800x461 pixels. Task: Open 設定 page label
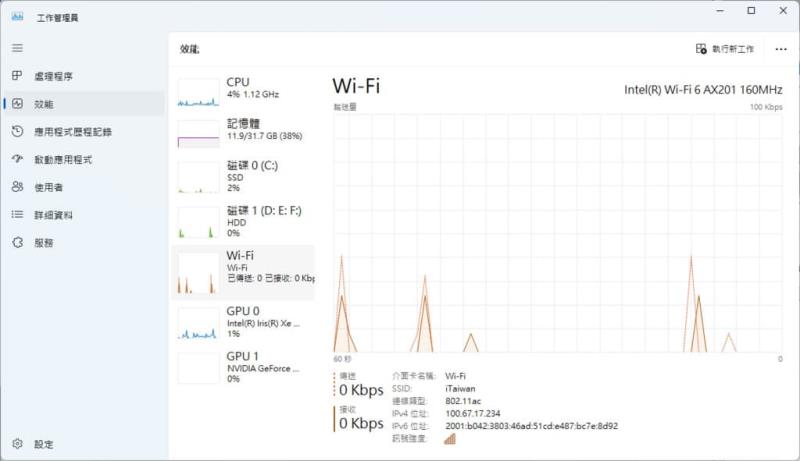pyautogui.click(x=44, y=444)
